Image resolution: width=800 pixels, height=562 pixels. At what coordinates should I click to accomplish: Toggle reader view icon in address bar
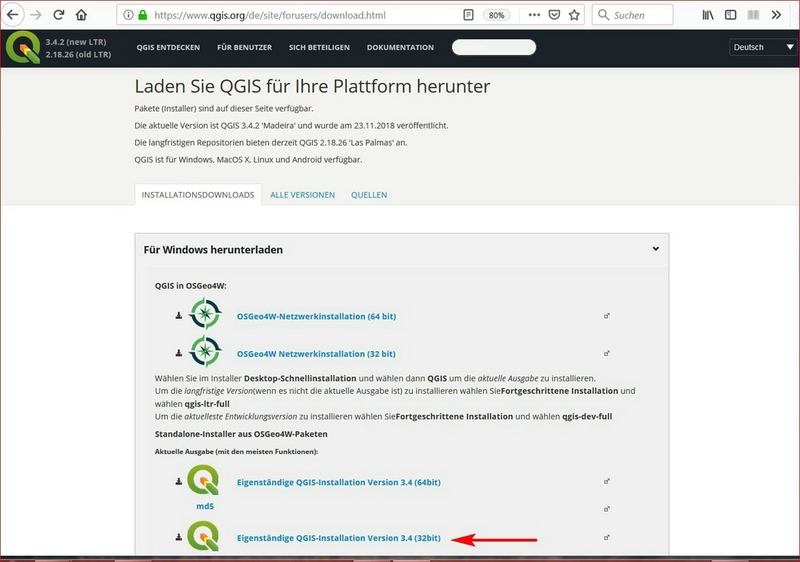468,15
